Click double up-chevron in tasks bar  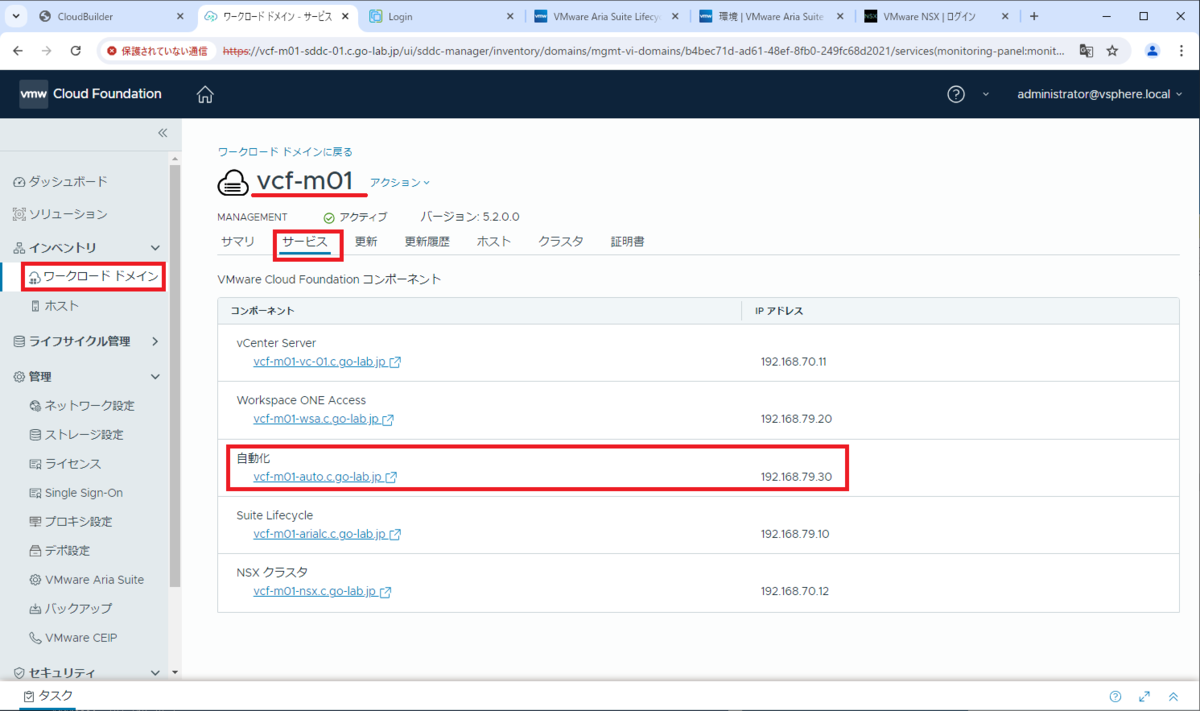pyautogui.click(x=1173, y=697)
